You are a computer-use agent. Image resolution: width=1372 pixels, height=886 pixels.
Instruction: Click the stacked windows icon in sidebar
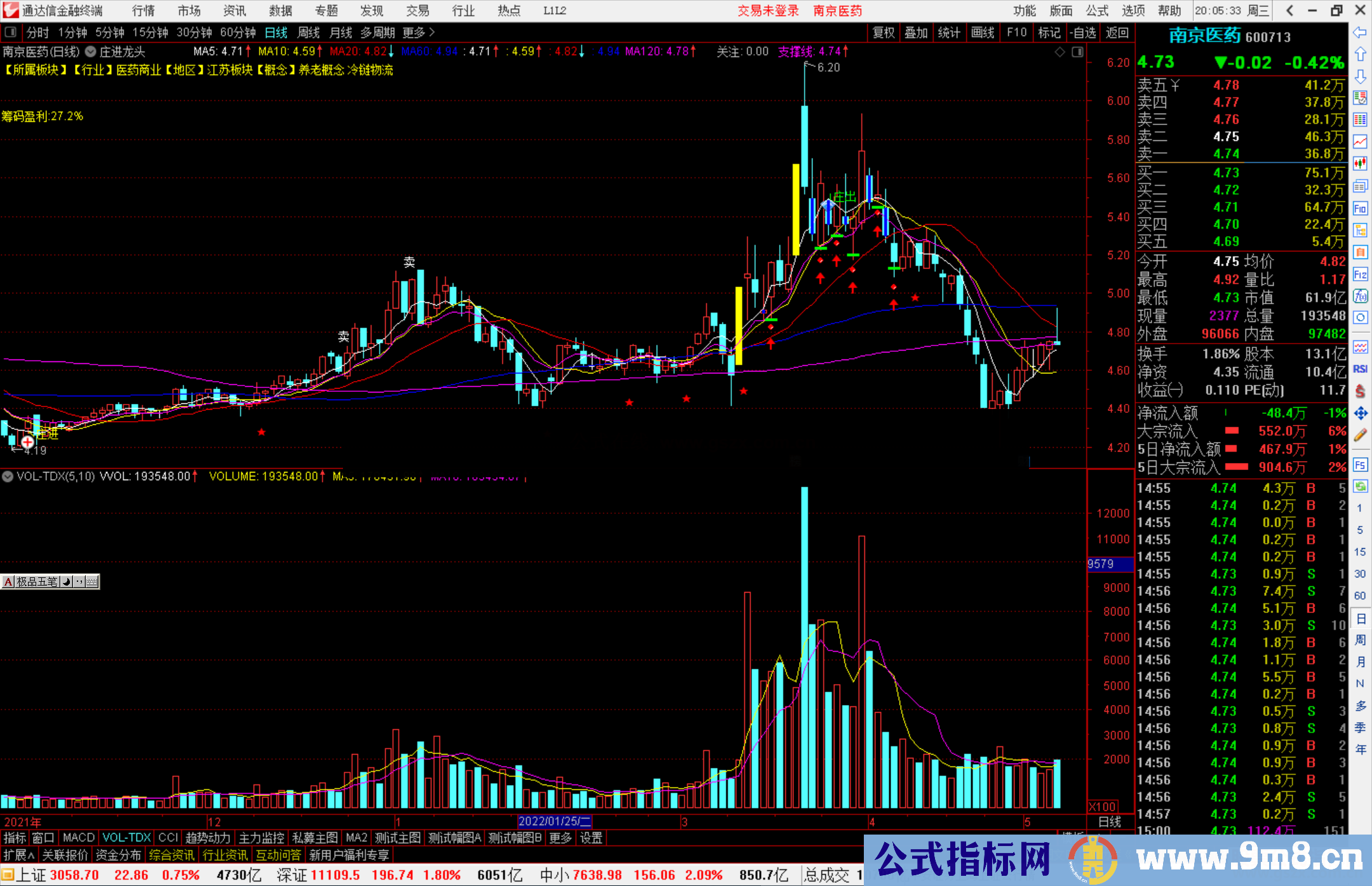(1360, 186)
